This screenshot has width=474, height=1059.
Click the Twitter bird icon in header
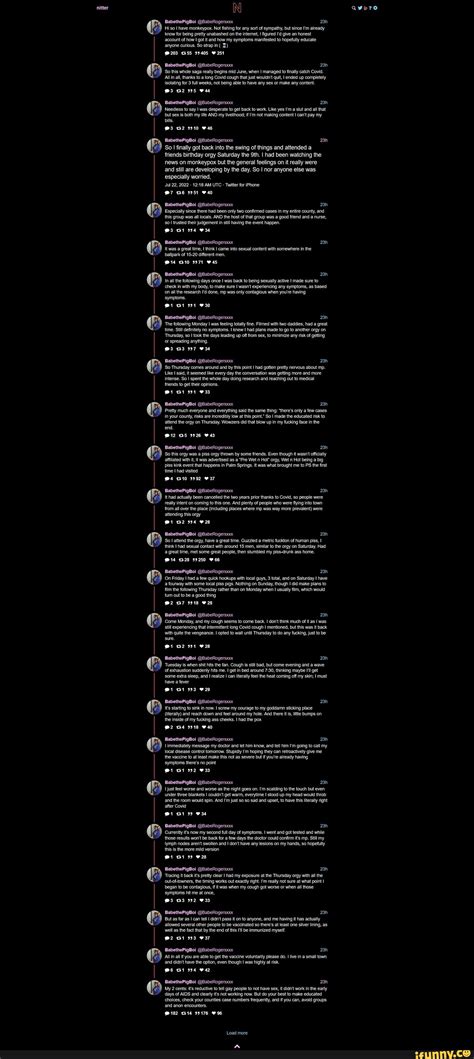(x=360, y=8)
